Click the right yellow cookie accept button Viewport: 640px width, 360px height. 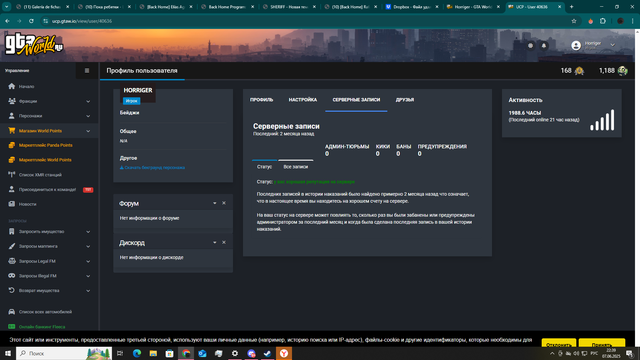click(602, 343)
